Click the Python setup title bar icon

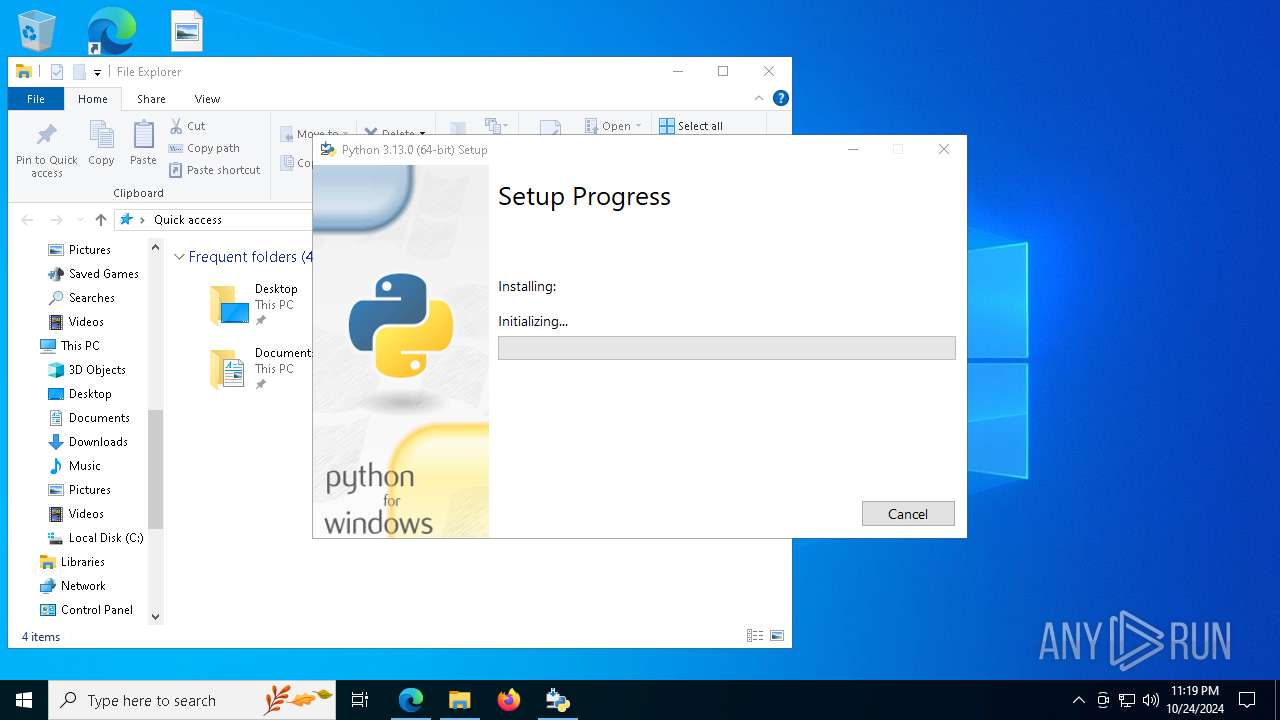(x=327, y=150)
